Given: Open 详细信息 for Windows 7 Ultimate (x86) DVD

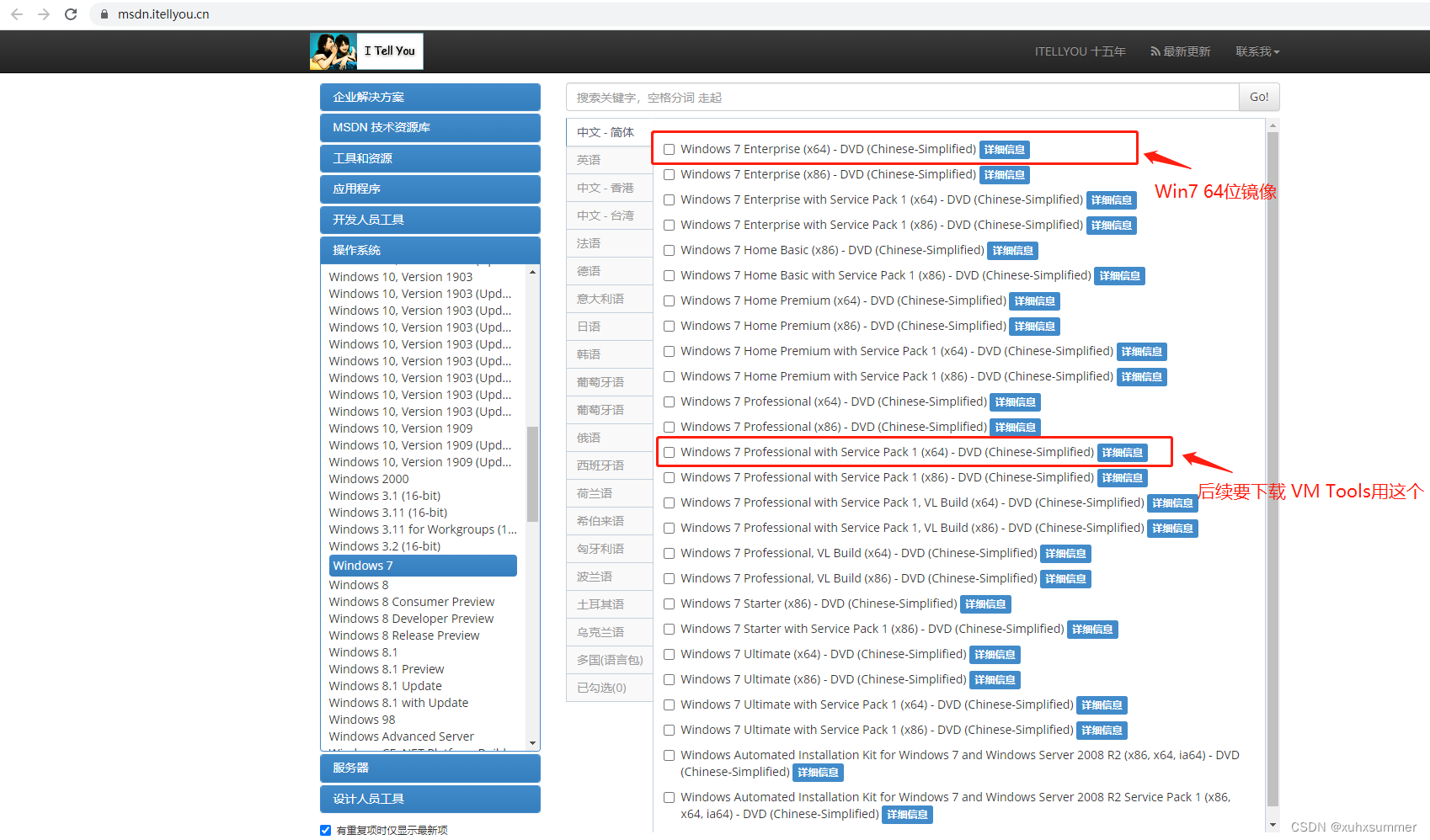Looking at the screenshot, I should (x=995, y=680).
